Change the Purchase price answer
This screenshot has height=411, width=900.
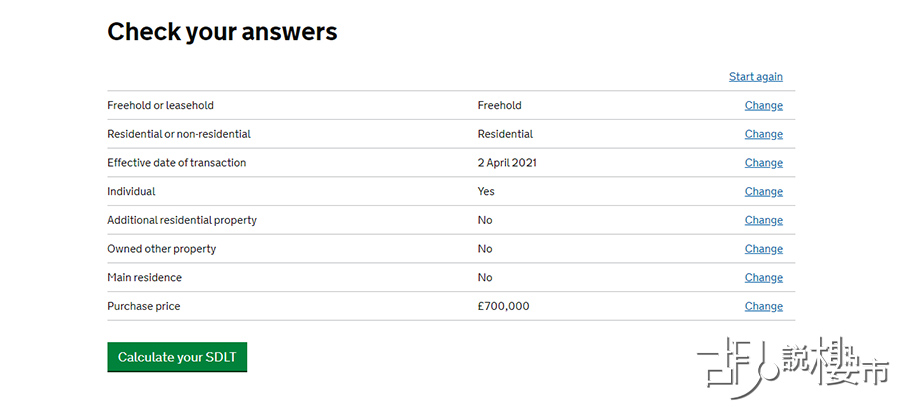tap(763, 306)
